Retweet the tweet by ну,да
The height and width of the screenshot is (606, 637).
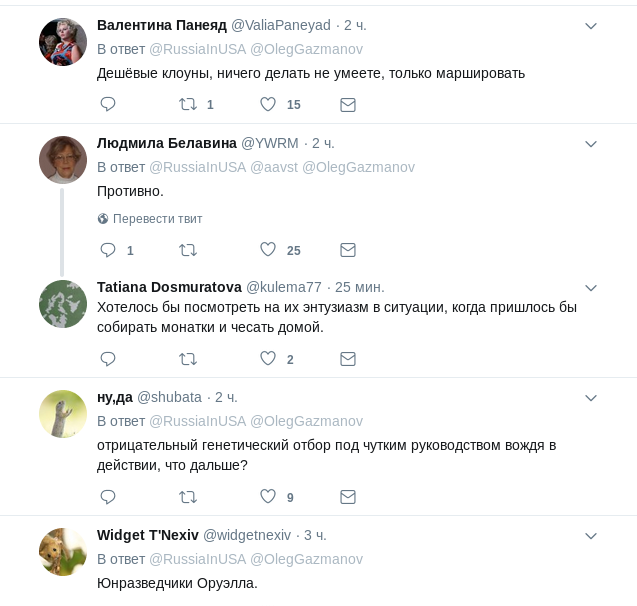click(x=187, y=496)
